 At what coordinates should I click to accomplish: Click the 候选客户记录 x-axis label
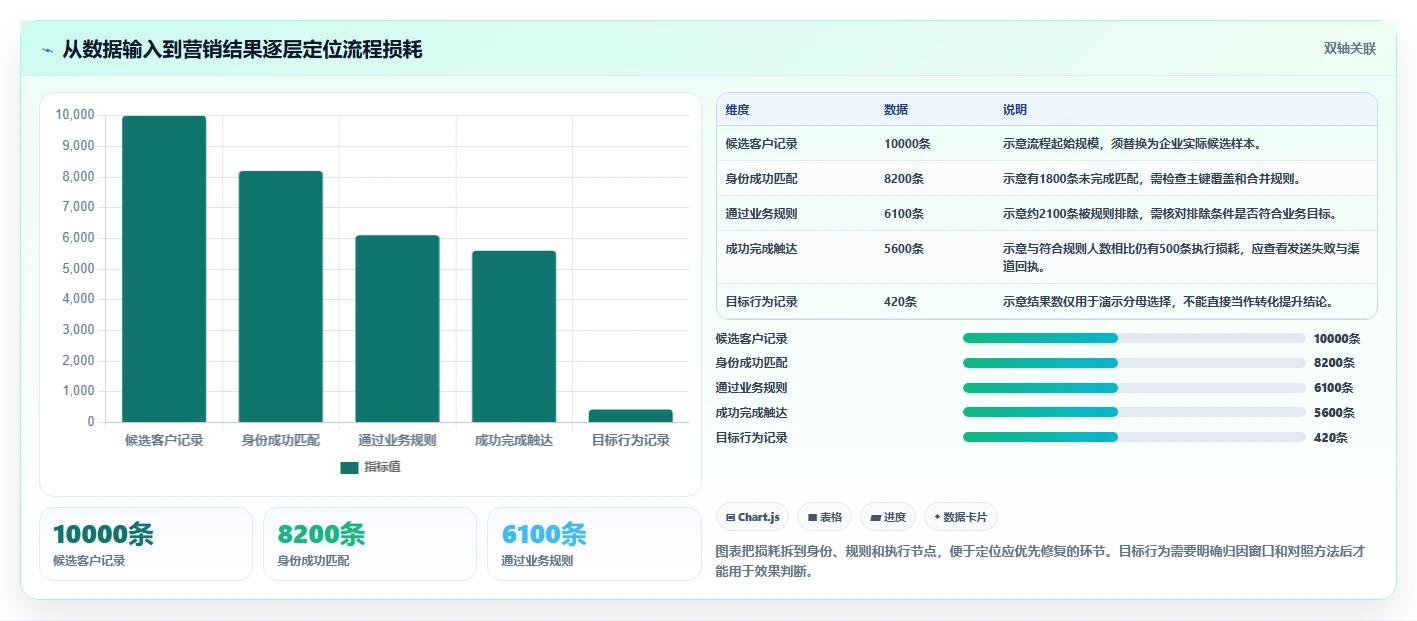tap(164, 440)
